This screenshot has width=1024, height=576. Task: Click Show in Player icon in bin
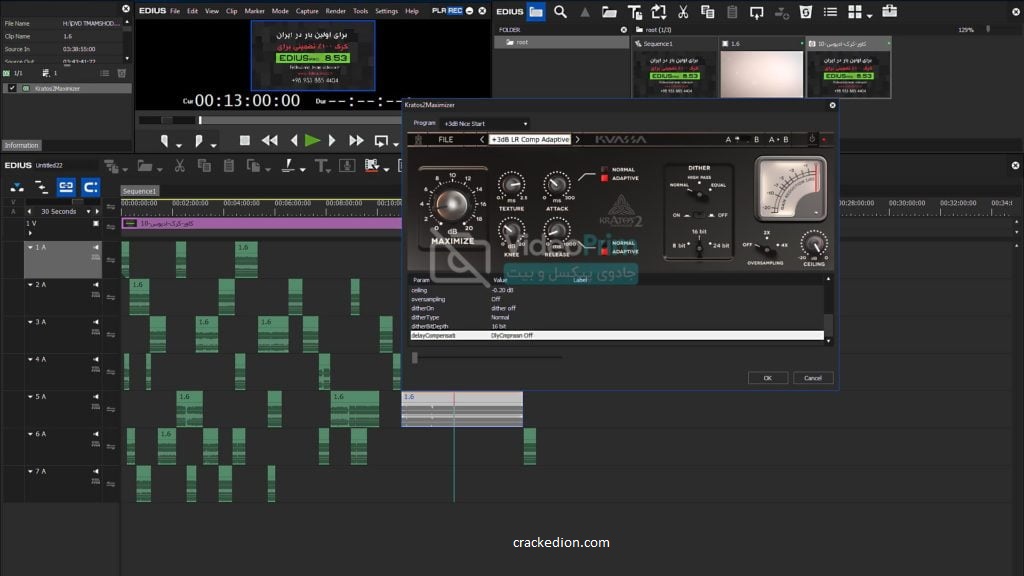coord(756,12)
